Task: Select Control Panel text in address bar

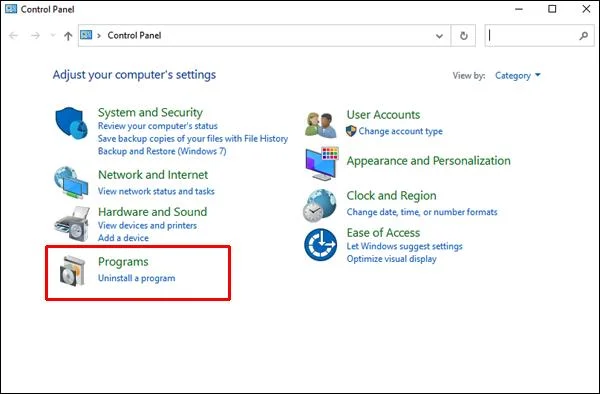Action: tap(134, 36)
